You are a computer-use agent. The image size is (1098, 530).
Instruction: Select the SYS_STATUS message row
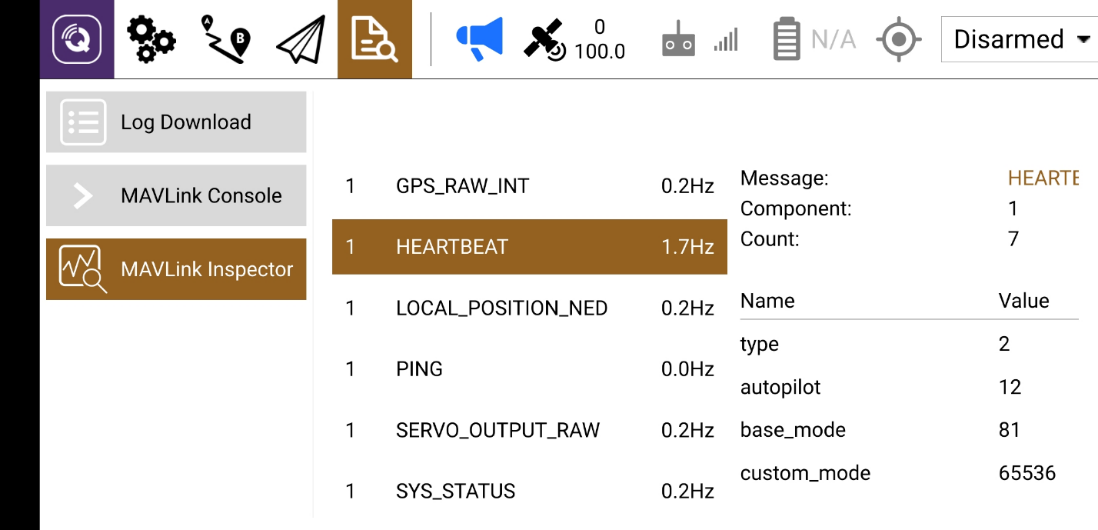(x=529, y=491)
